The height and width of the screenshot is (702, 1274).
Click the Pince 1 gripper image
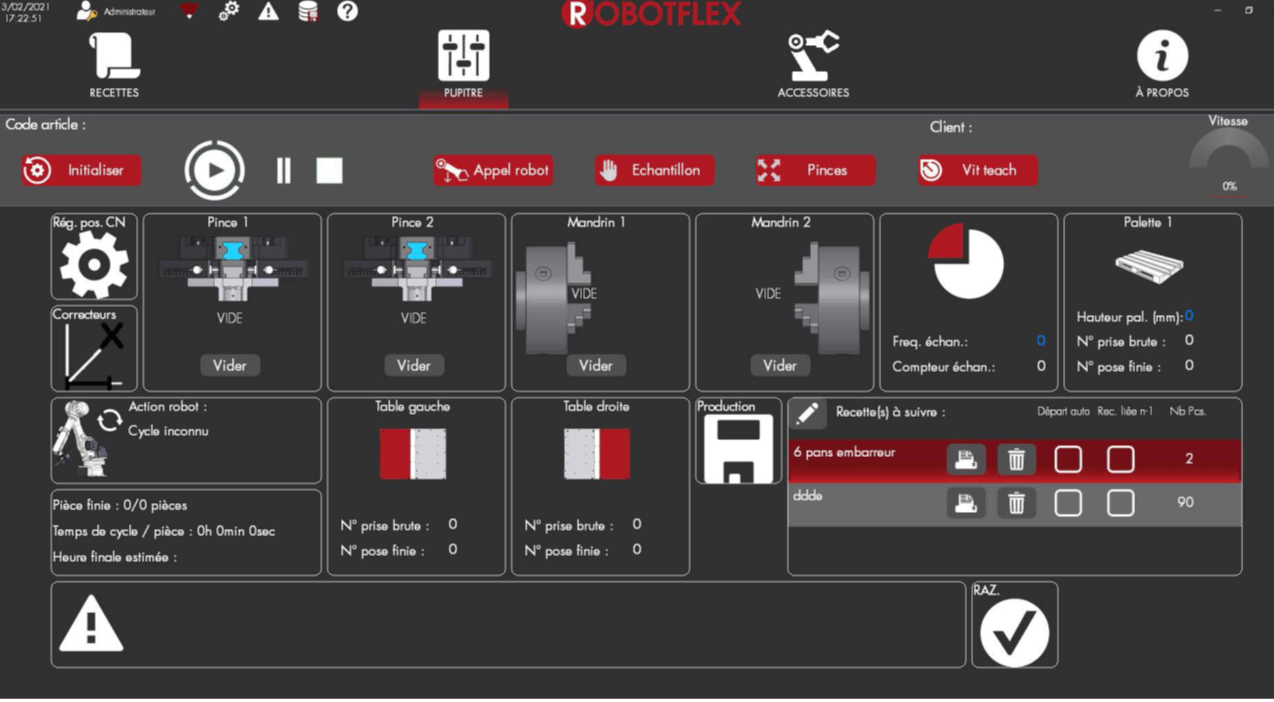(232, 268)
